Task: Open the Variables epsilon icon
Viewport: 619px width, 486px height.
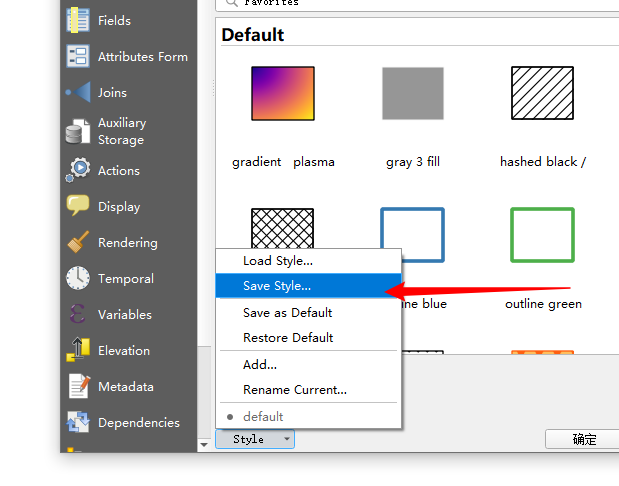Action: pos(77,314)
